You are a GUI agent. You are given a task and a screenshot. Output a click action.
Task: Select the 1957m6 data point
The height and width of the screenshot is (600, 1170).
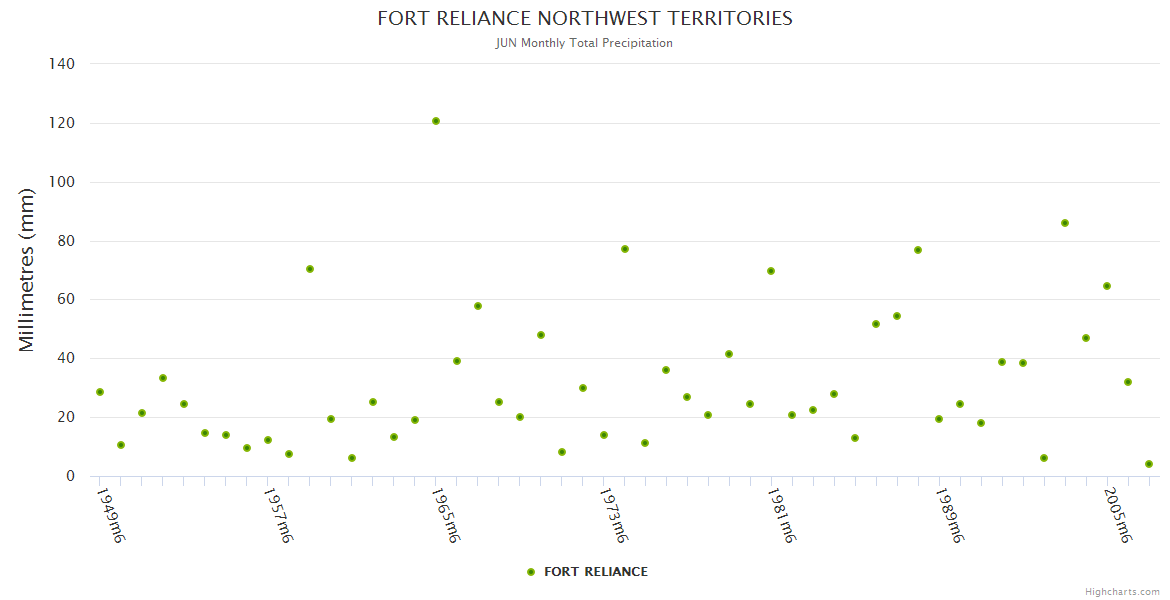[268, 440]
